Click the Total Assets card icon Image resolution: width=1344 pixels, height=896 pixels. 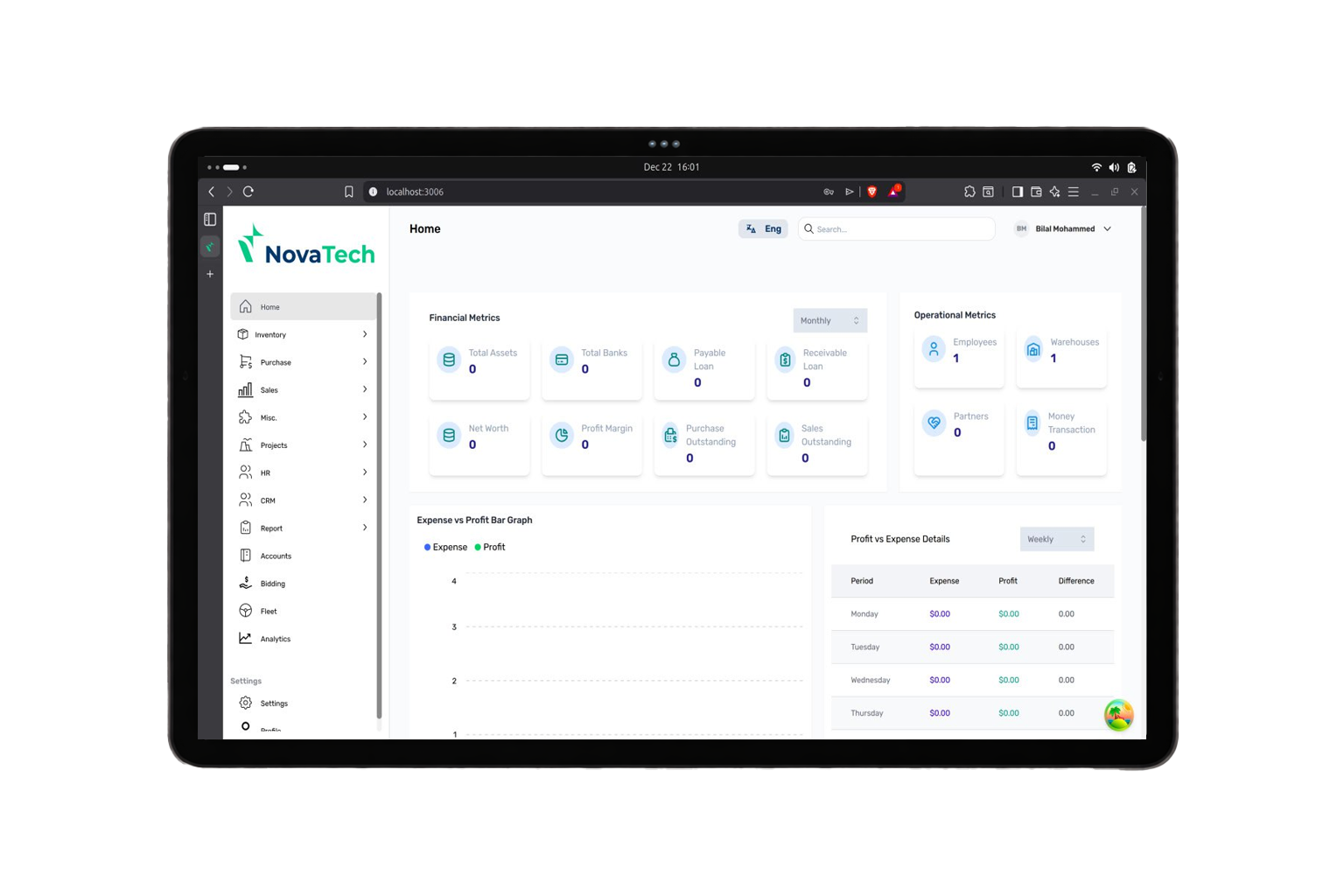[x=449, y=360]
